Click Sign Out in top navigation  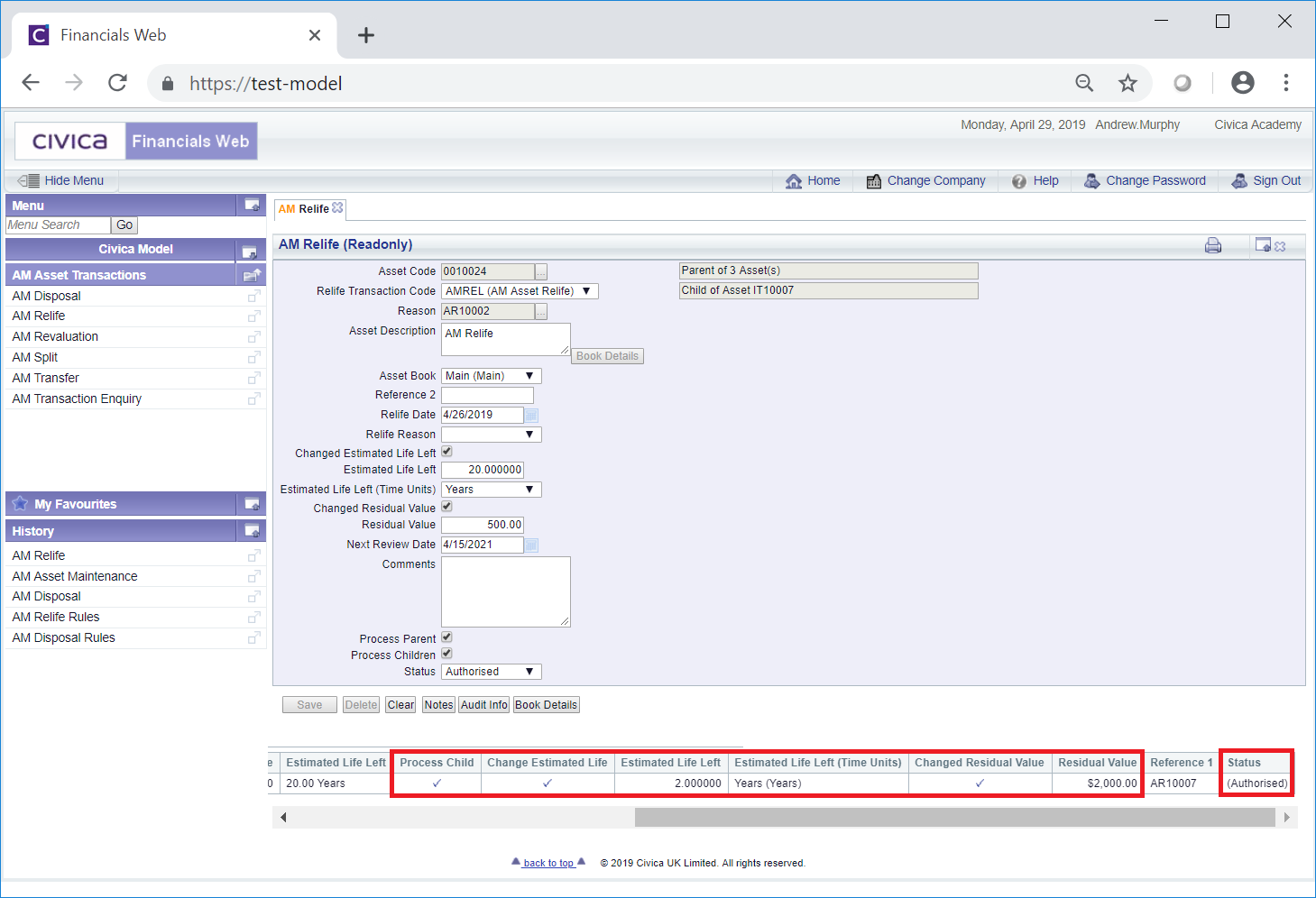tap(1266, 180)
